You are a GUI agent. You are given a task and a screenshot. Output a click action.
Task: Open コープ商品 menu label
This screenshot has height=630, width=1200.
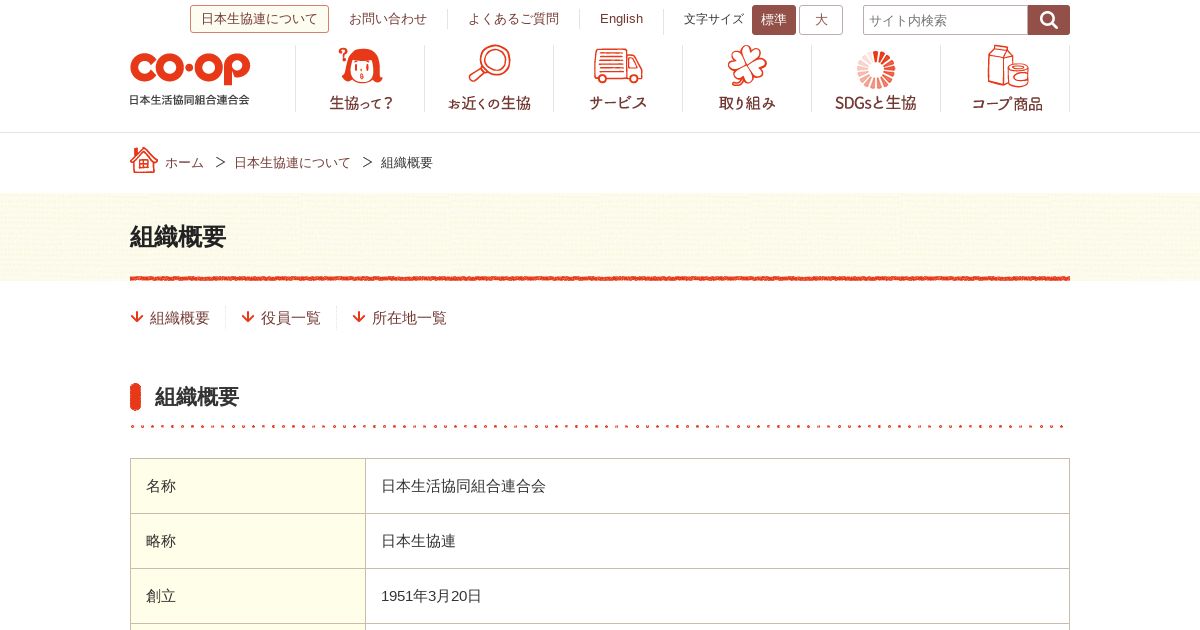point(1007,103)
